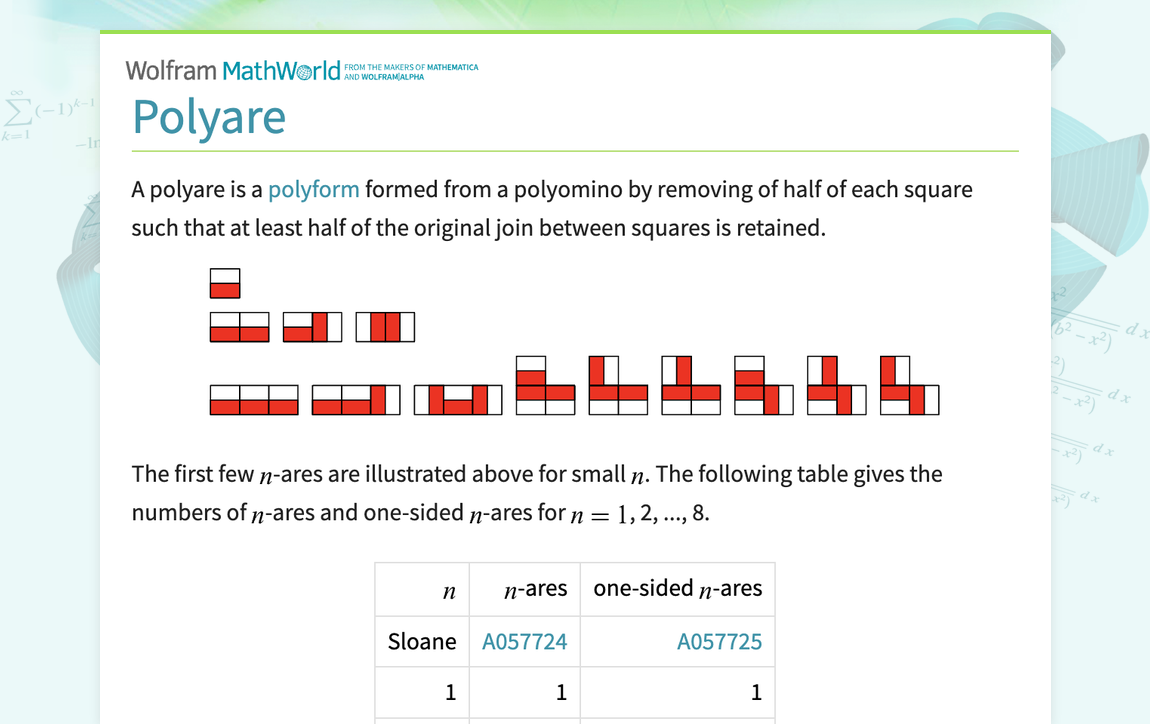This screenshot has width=1150, height=724.
Task: Select the leftmost horizontal 3-are image
Action: coord(253,399)
